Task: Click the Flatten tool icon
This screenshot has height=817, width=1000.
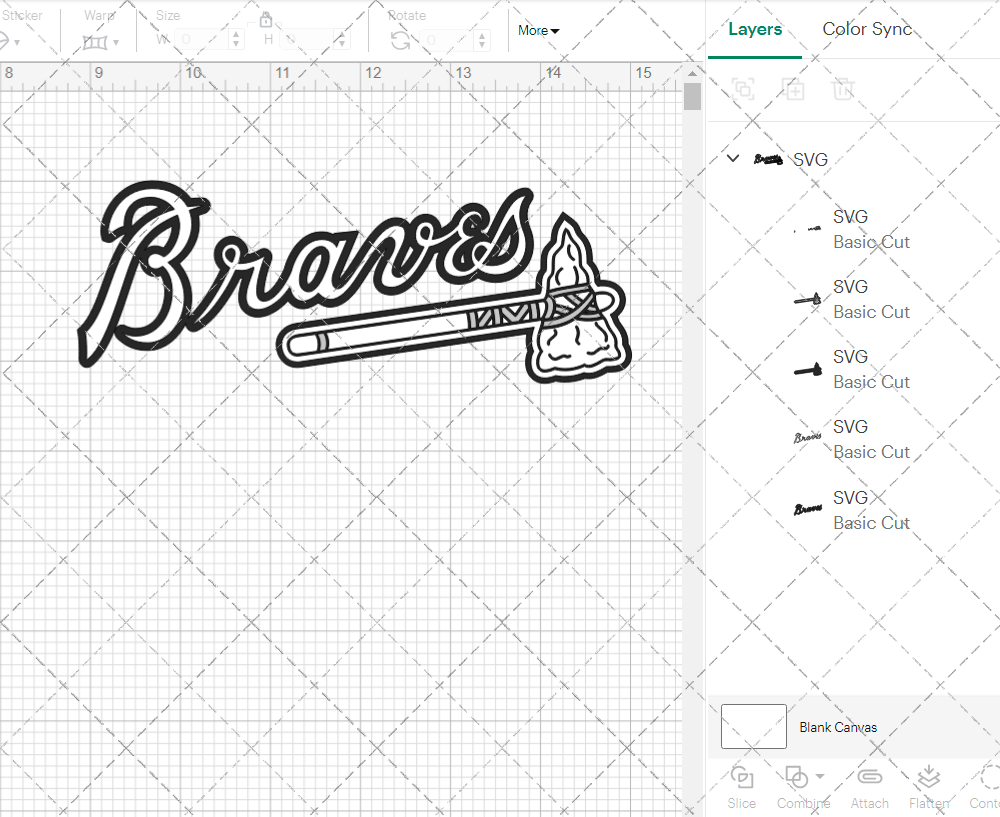Action: pos(929,778)
